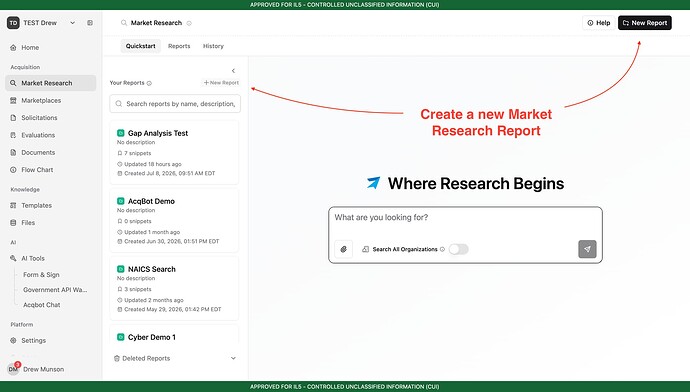The width and height of the screenshot is (690, 392).
Task: Go to Solicitations in the sidebar
Action: click(51, 118)
